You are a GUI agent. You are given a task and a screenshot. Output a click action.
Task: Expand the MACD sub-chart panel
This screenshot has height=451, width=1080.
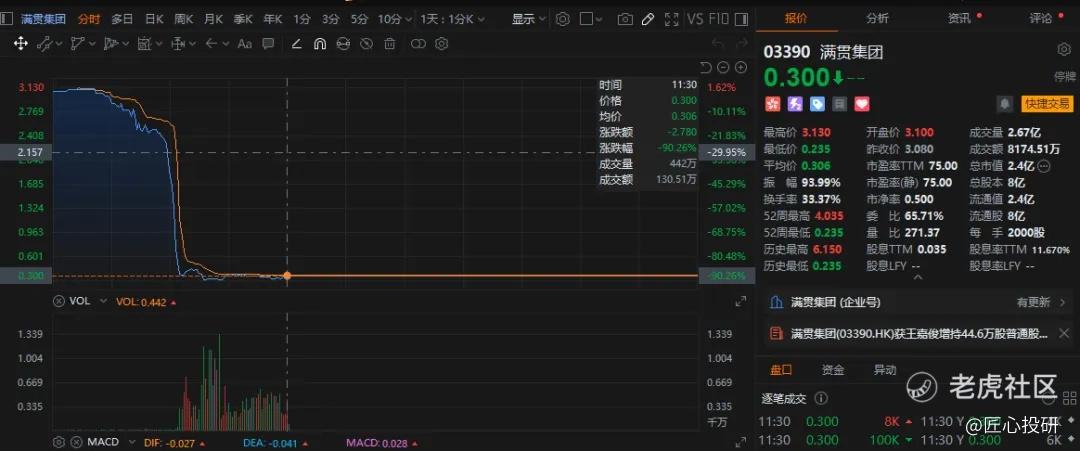click(x=741, y=441)
